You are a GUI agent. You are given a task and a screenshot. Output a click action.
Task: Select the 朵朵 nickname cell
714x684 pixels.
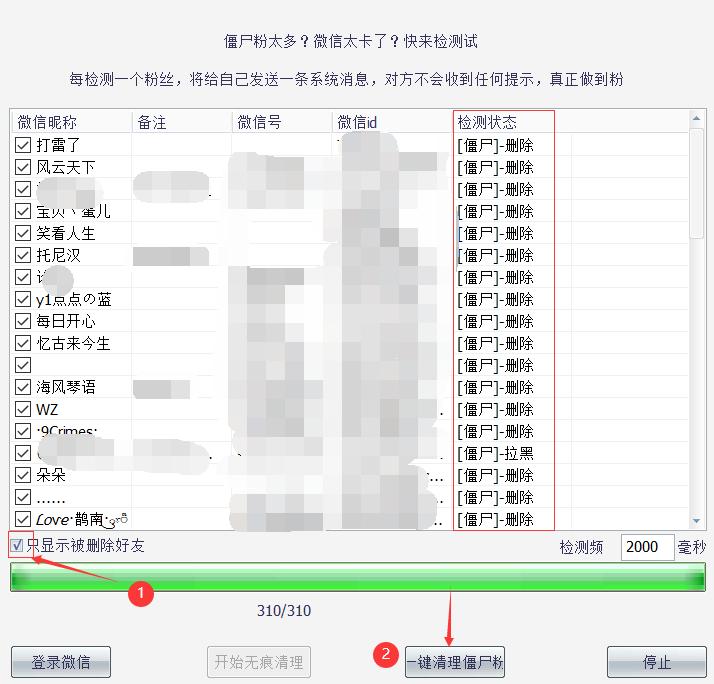[51, 475]
